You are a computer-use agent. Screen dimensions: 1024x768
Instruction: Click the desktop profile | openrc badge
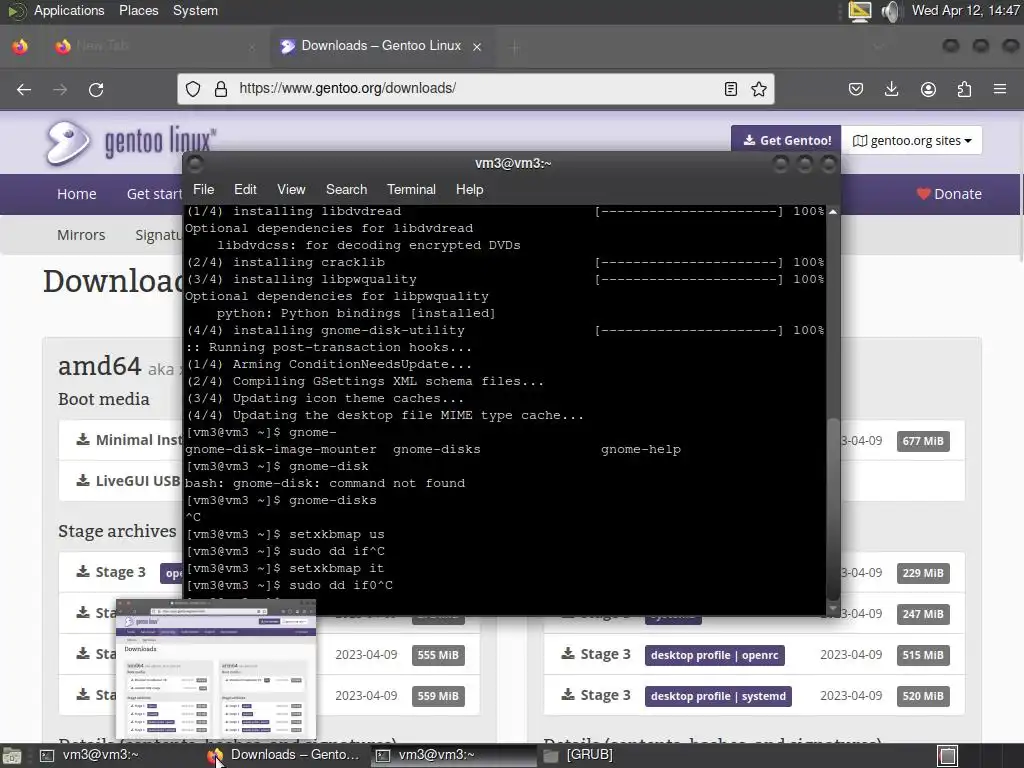pos(714,655)
